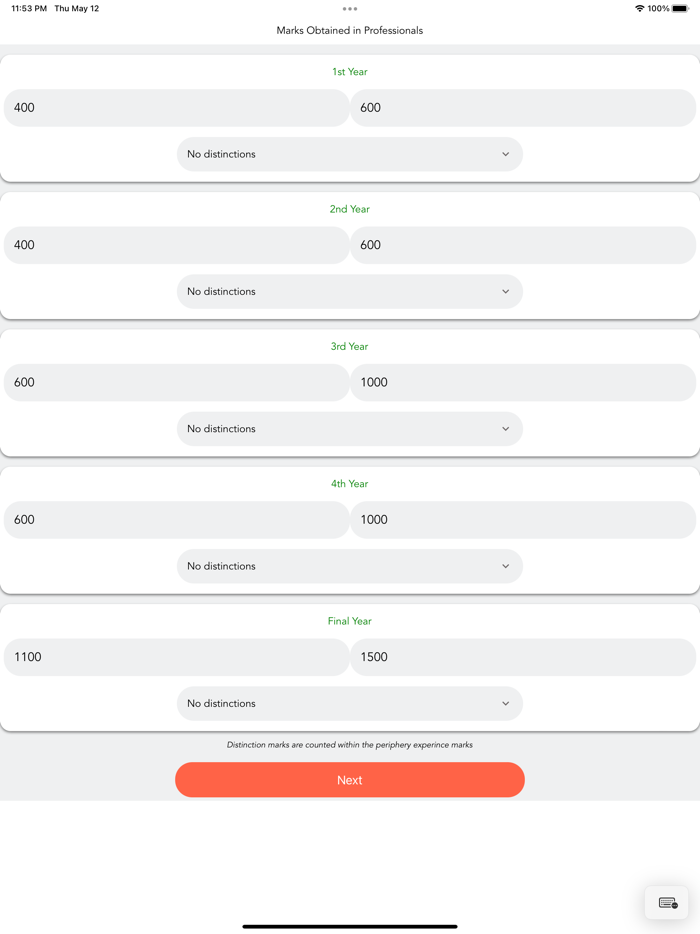
Task: Select the Final Year section header
Action: [349, 620]
